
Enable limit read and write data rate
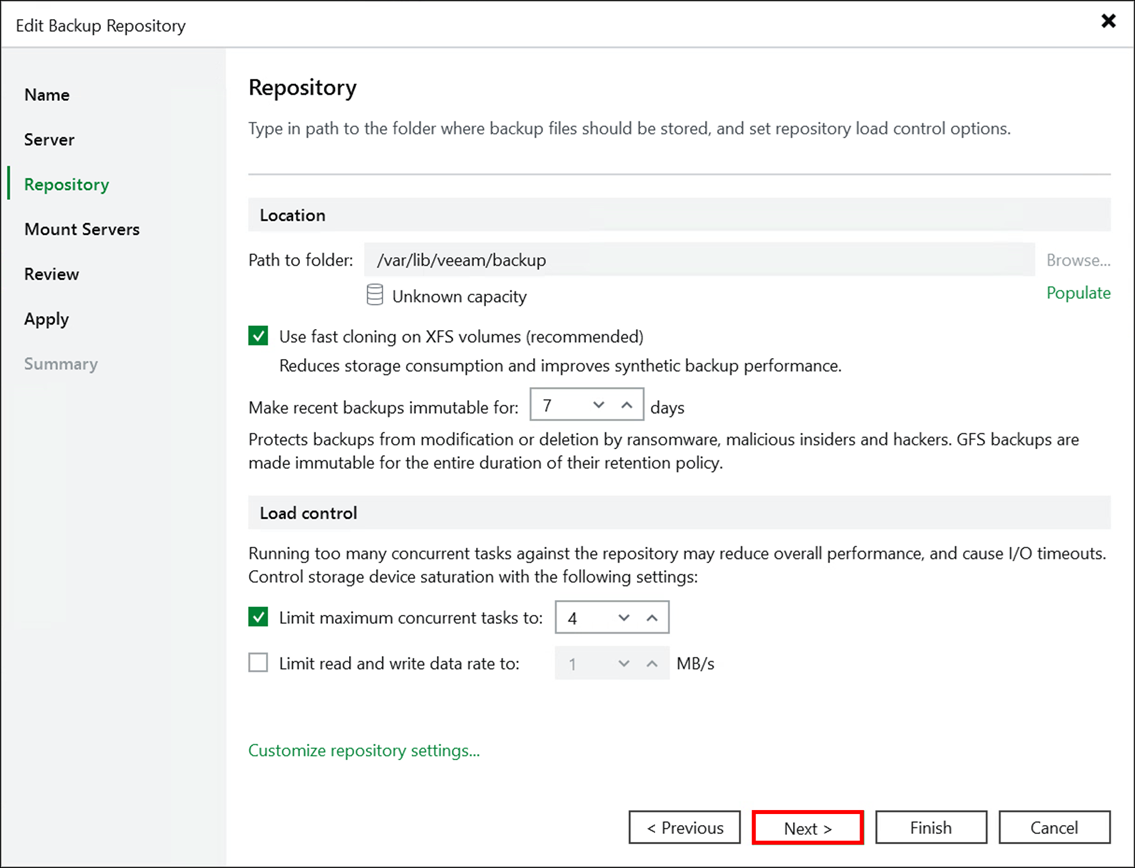click(257, 662)
